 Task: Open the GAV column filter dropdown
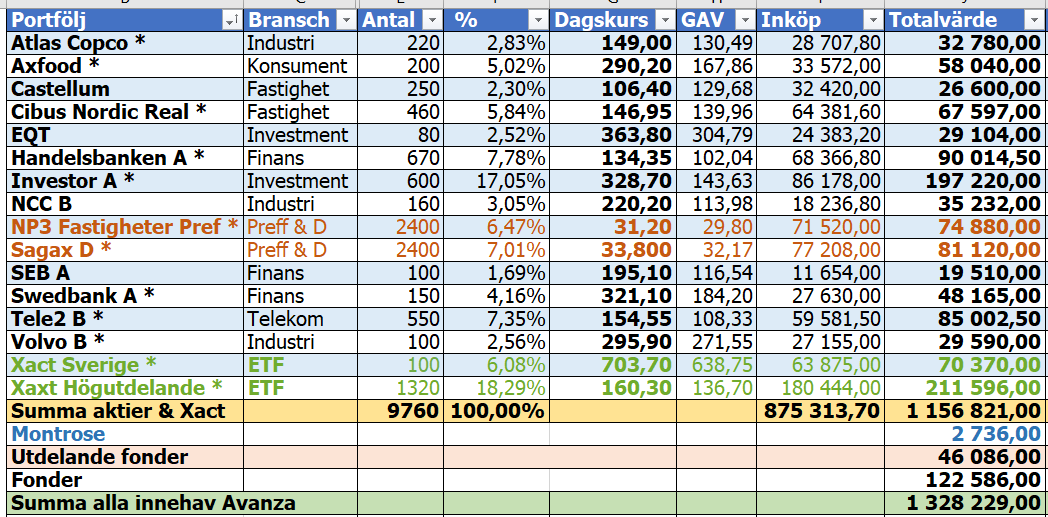(744, 21)
